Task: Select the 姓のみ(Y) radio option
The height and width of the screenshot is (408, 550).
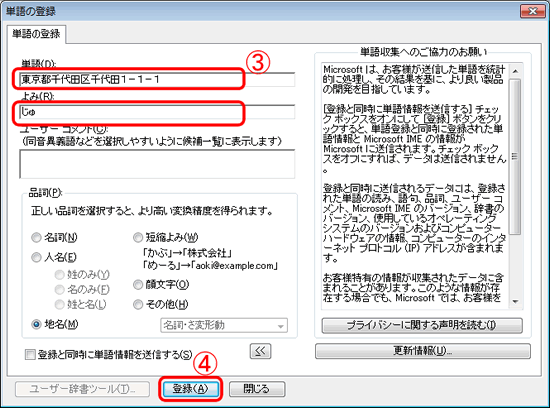Action: pos(60,274)
